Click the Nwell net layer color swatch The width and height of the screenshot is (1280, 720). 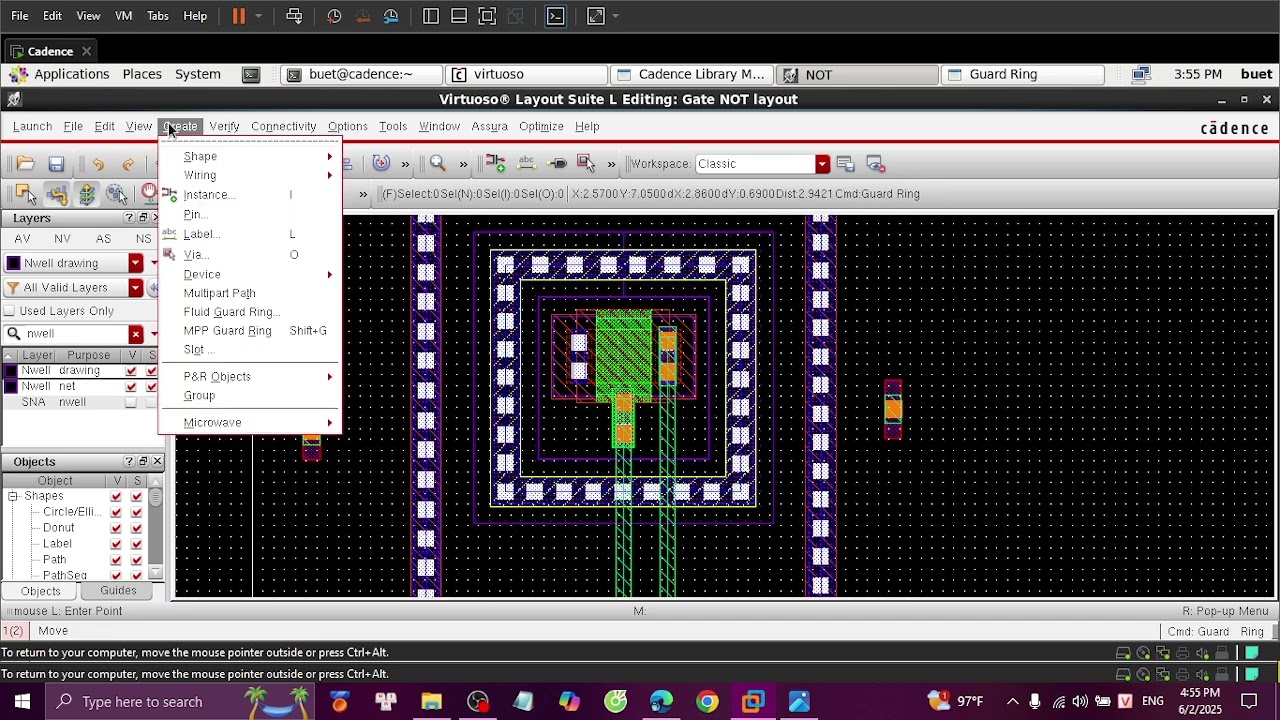11,387
